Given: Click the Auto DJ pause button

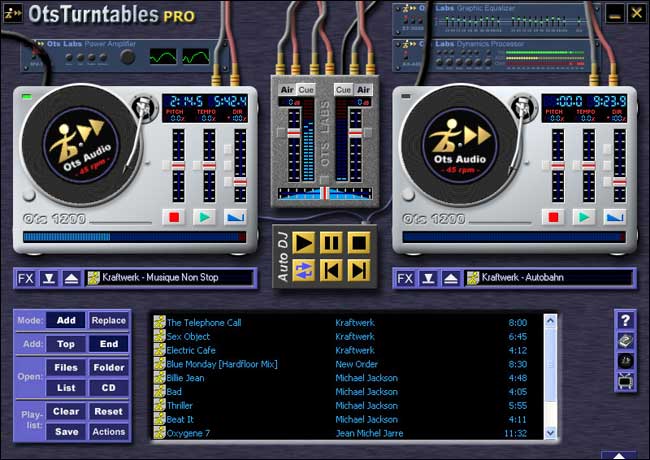Looking at the screenshot, I should [332, 242].
